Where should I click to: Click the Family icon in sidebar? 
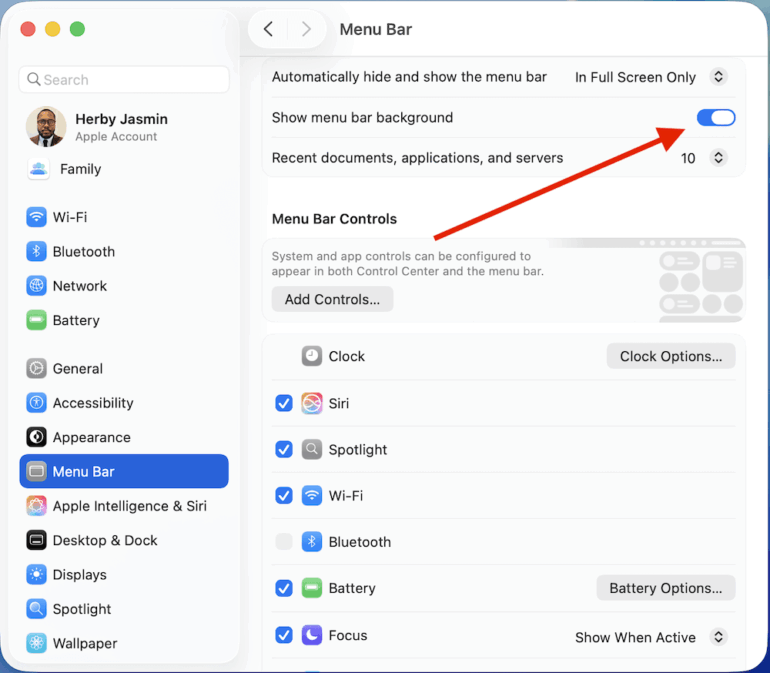38,169
